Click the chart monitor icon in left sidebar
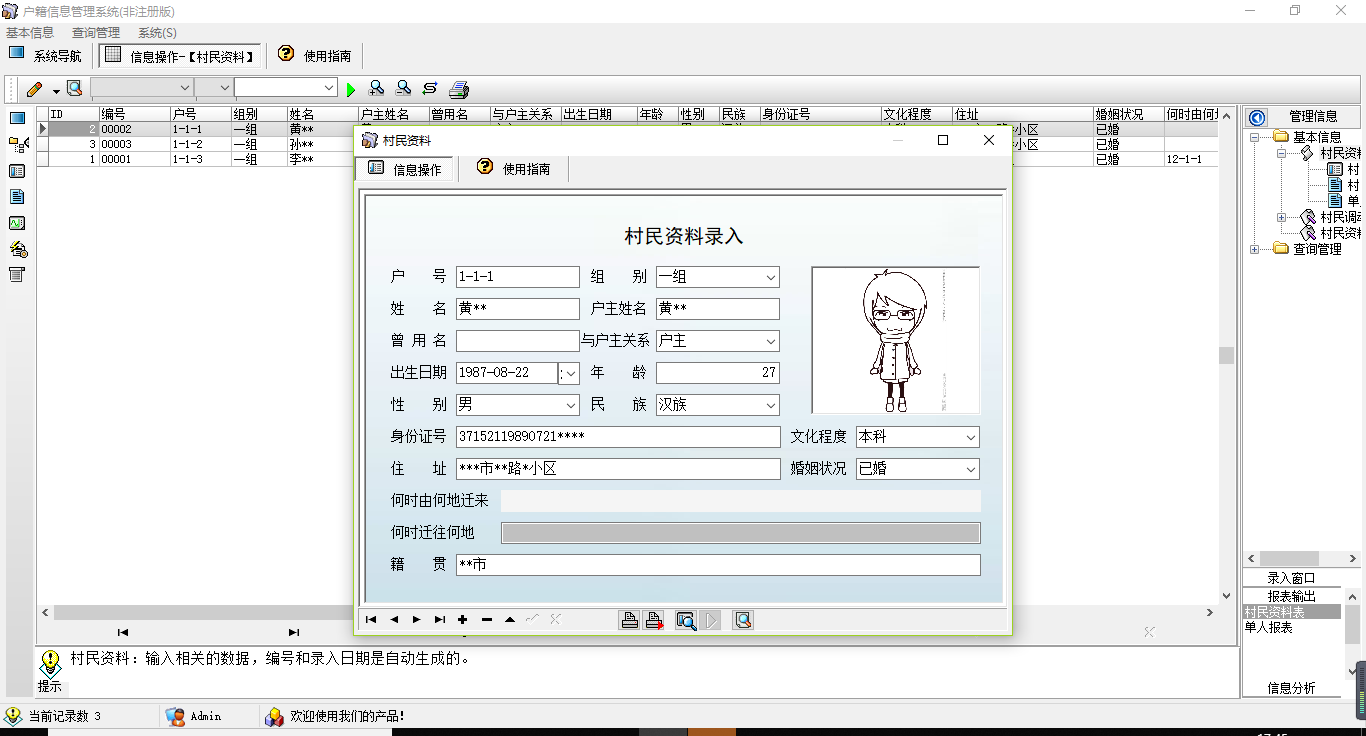Image resolution: width=1366 pixels, height=736 pixels. 17,223
